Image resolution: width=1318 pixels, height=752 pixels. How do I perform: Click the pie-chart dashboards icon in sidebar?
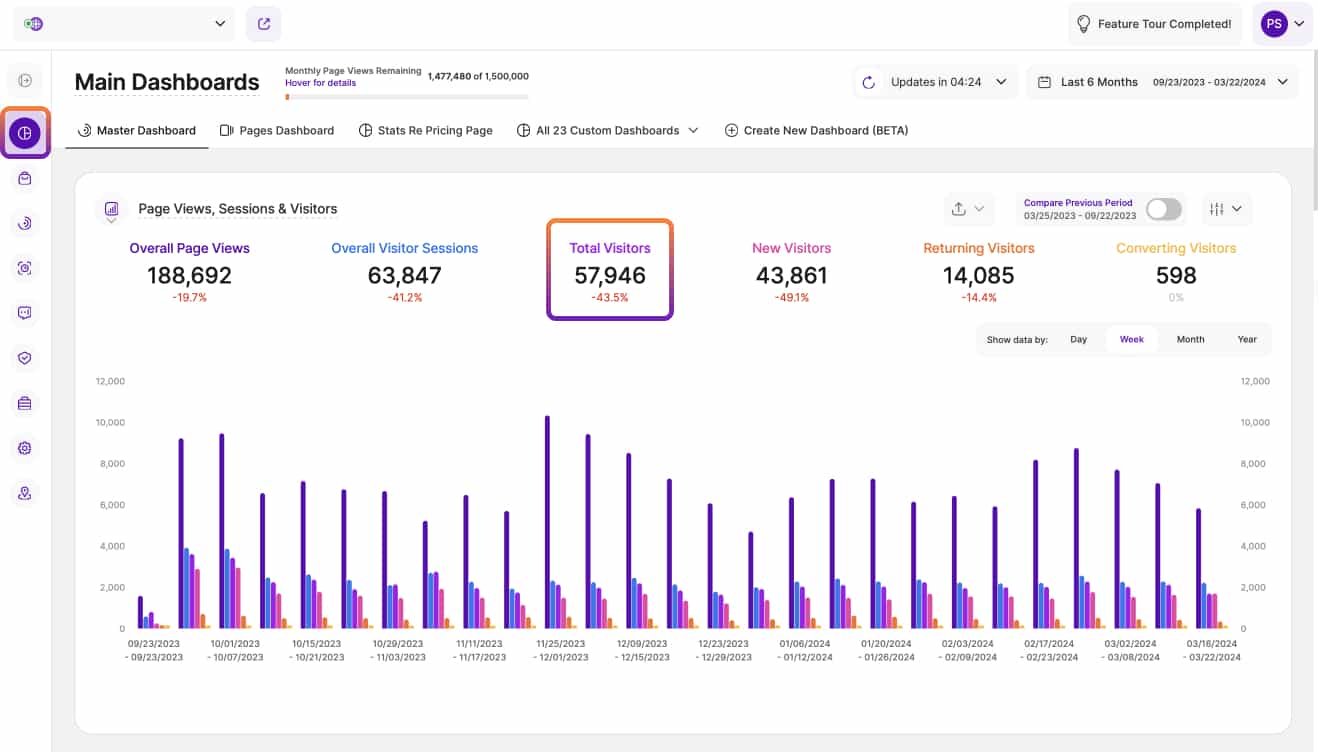click(25, 133)
